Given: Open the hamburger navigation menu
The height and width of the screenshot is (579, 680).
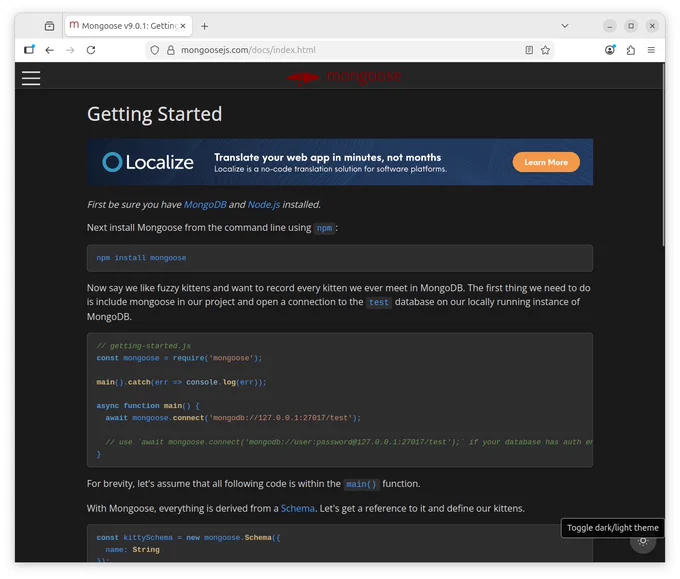Looking at the screenshot, I should 31,78.
